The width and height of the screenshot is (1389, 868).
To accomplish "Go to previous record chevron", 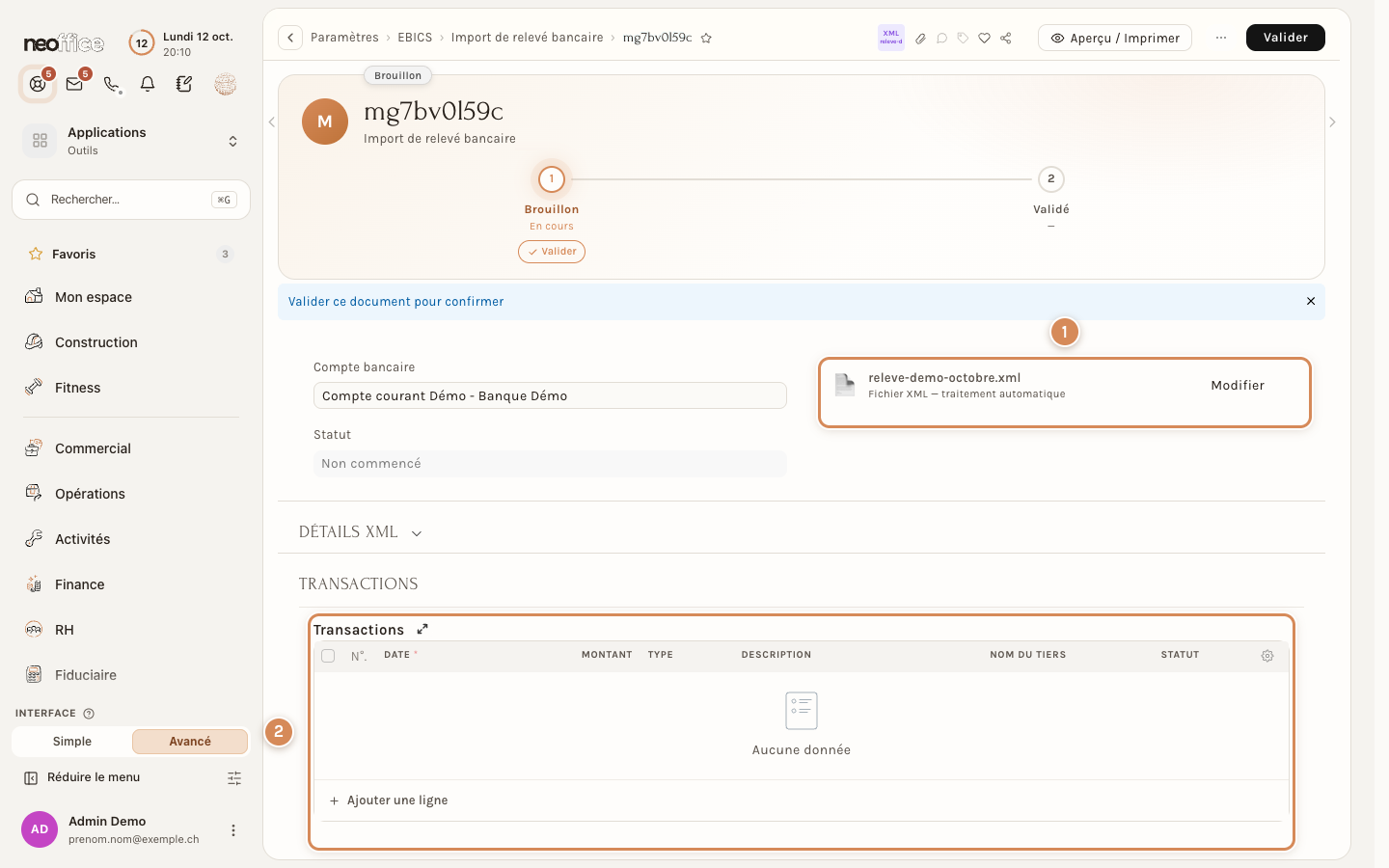I will pos(272,122).
